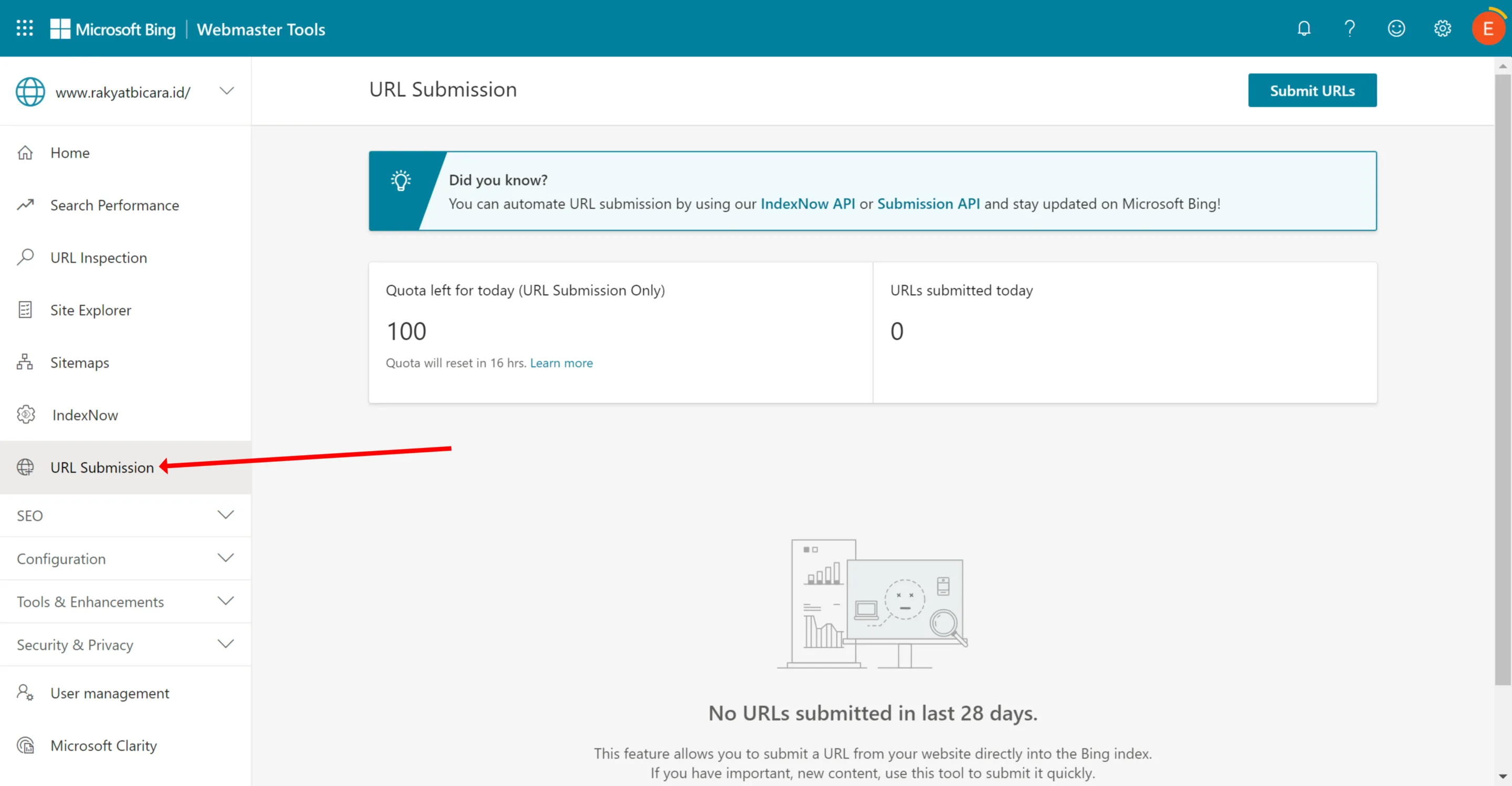Expand the Security & Privacy section
The width and height of the screenshot is (1512, 786).
(x=125, y=644)
